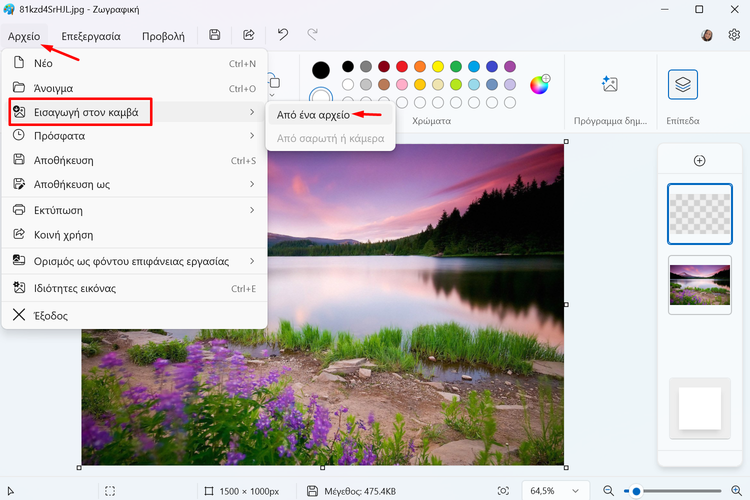
Task: Click the selection size icon in status bar
Action: 110,491
